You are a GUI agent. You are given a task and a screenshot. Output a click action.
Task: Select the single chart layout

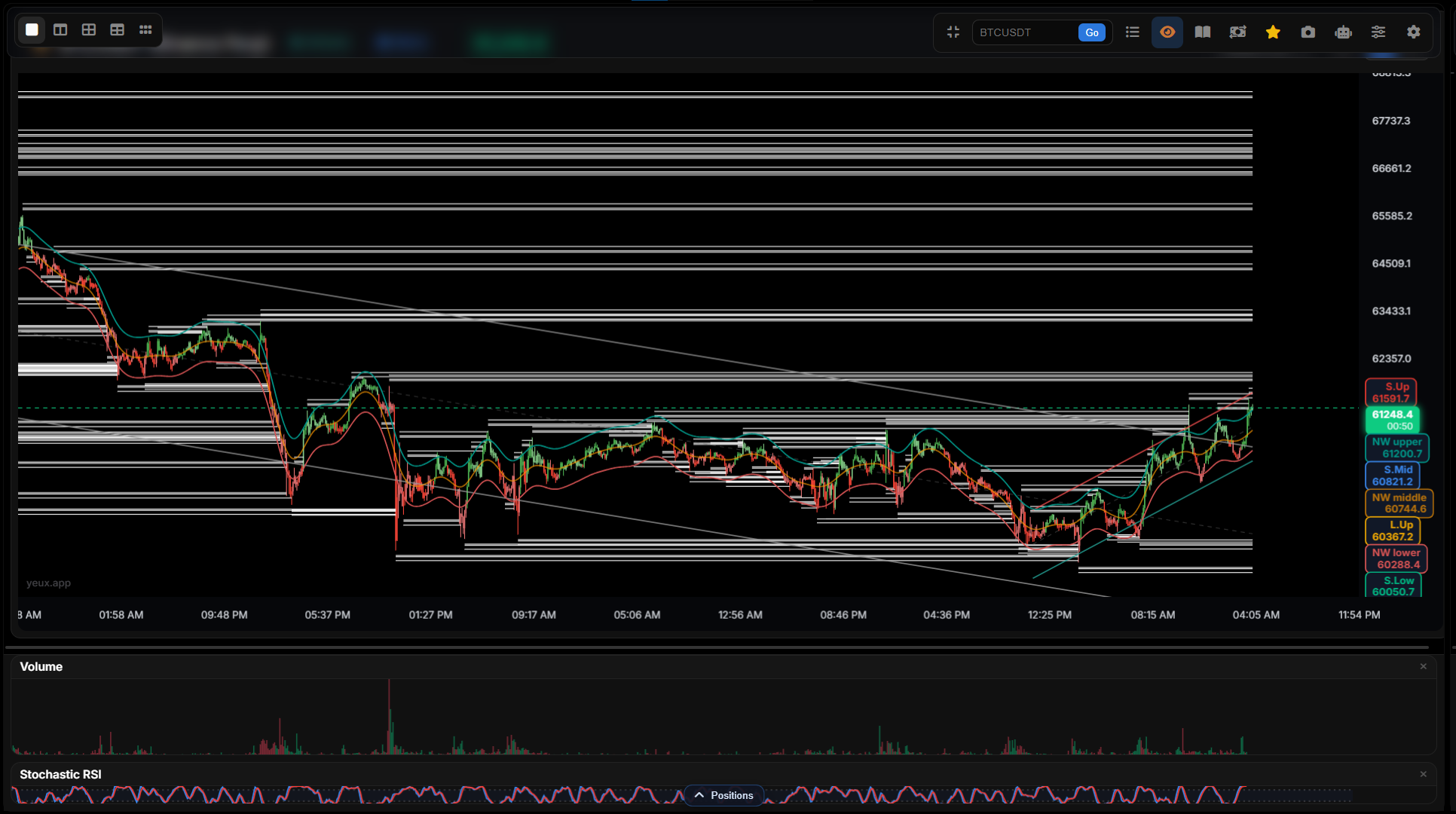(32, 29)
